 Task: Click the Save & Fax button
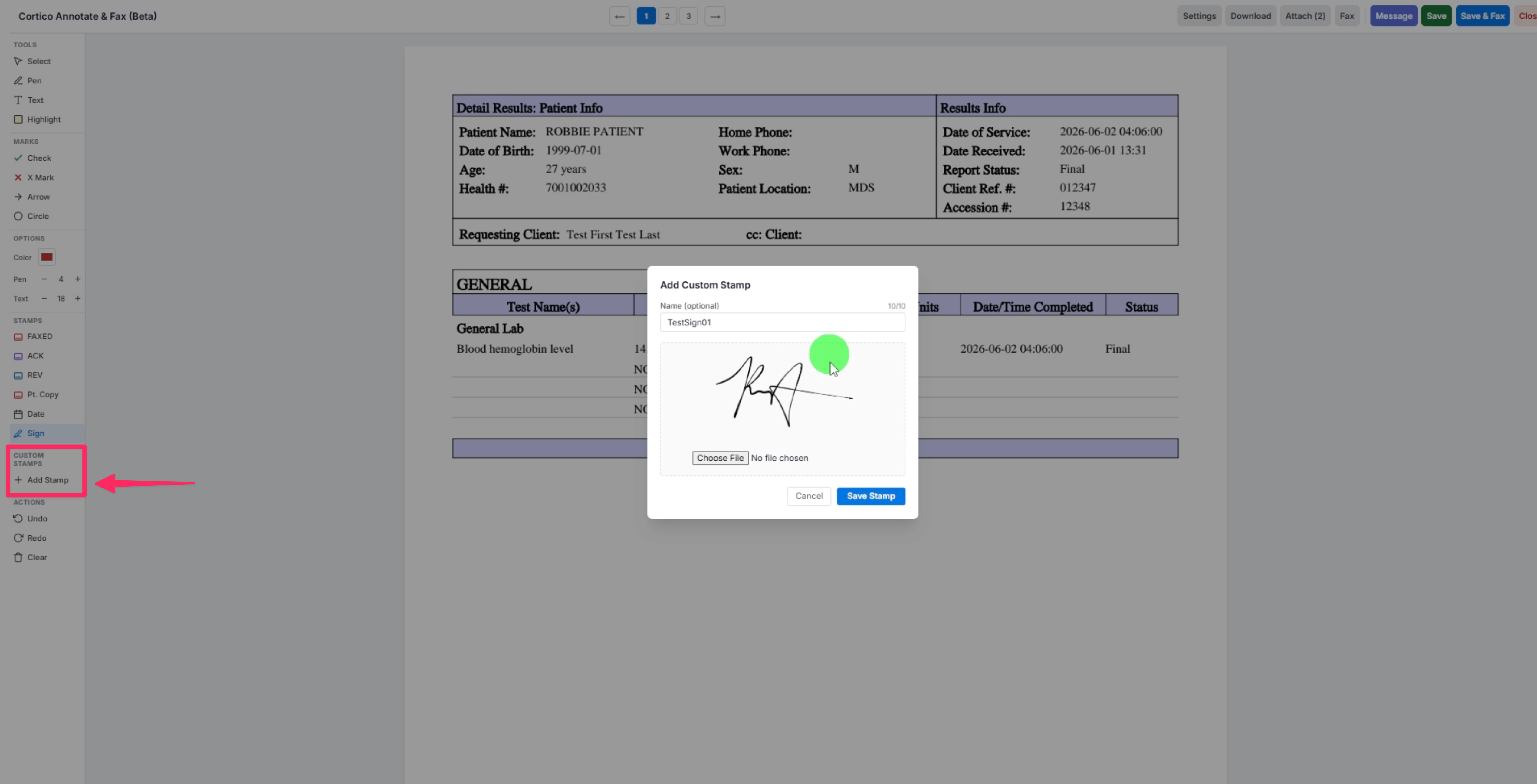pos(1483,16)
